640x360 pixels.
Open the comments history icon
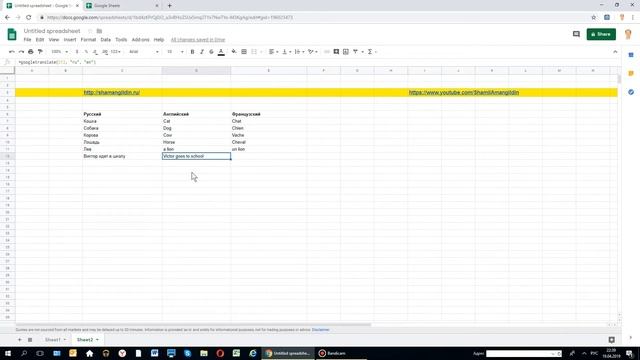click(576, 34)
